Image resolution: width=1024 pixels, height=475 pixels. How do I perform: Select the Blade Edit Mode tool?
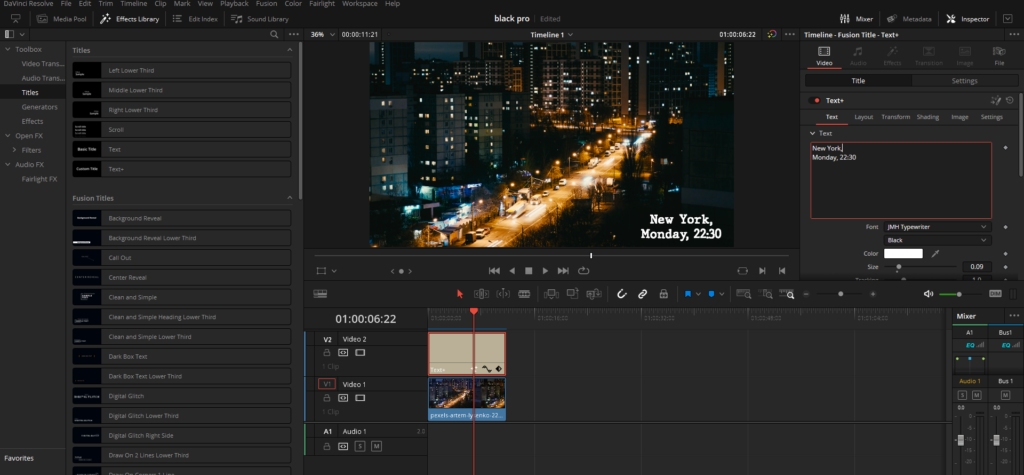(524, 294)
